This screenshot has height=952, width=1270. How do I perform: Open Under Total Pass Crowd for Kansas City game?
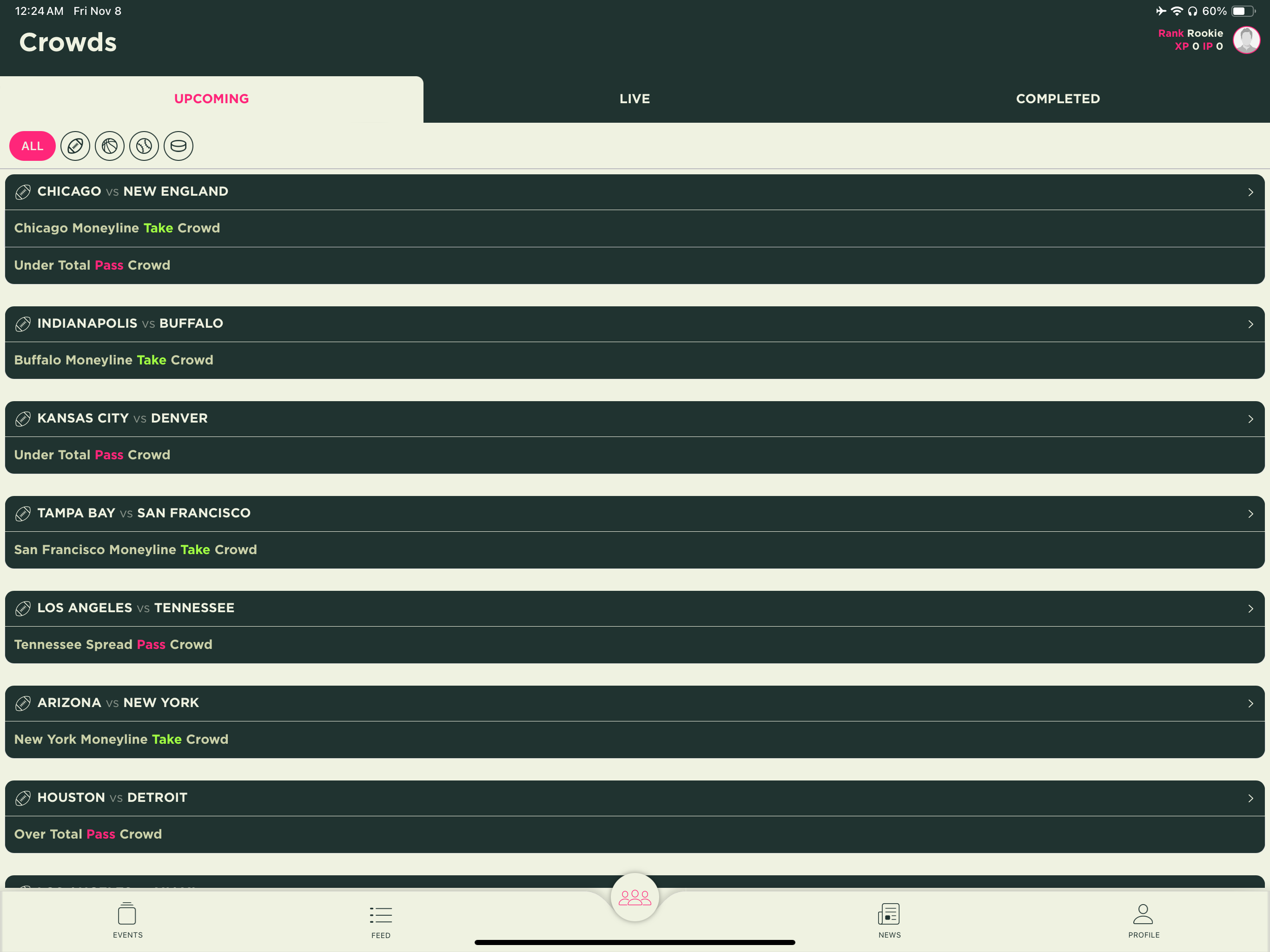click(635, 455)
